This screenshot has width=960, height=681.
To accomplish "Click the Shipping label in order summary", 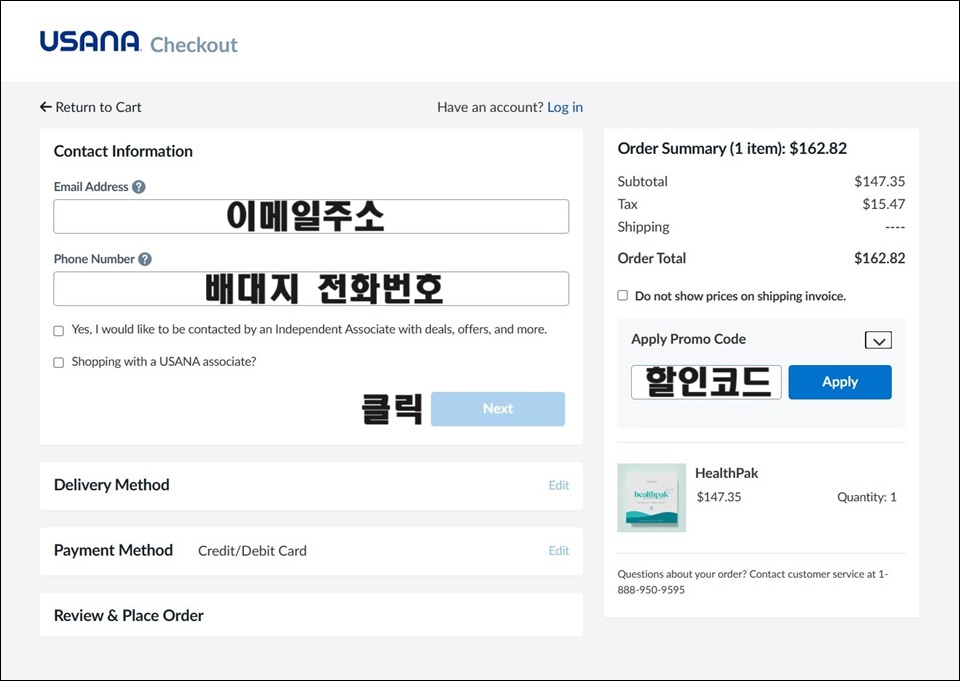I will [x=643, y=227].
